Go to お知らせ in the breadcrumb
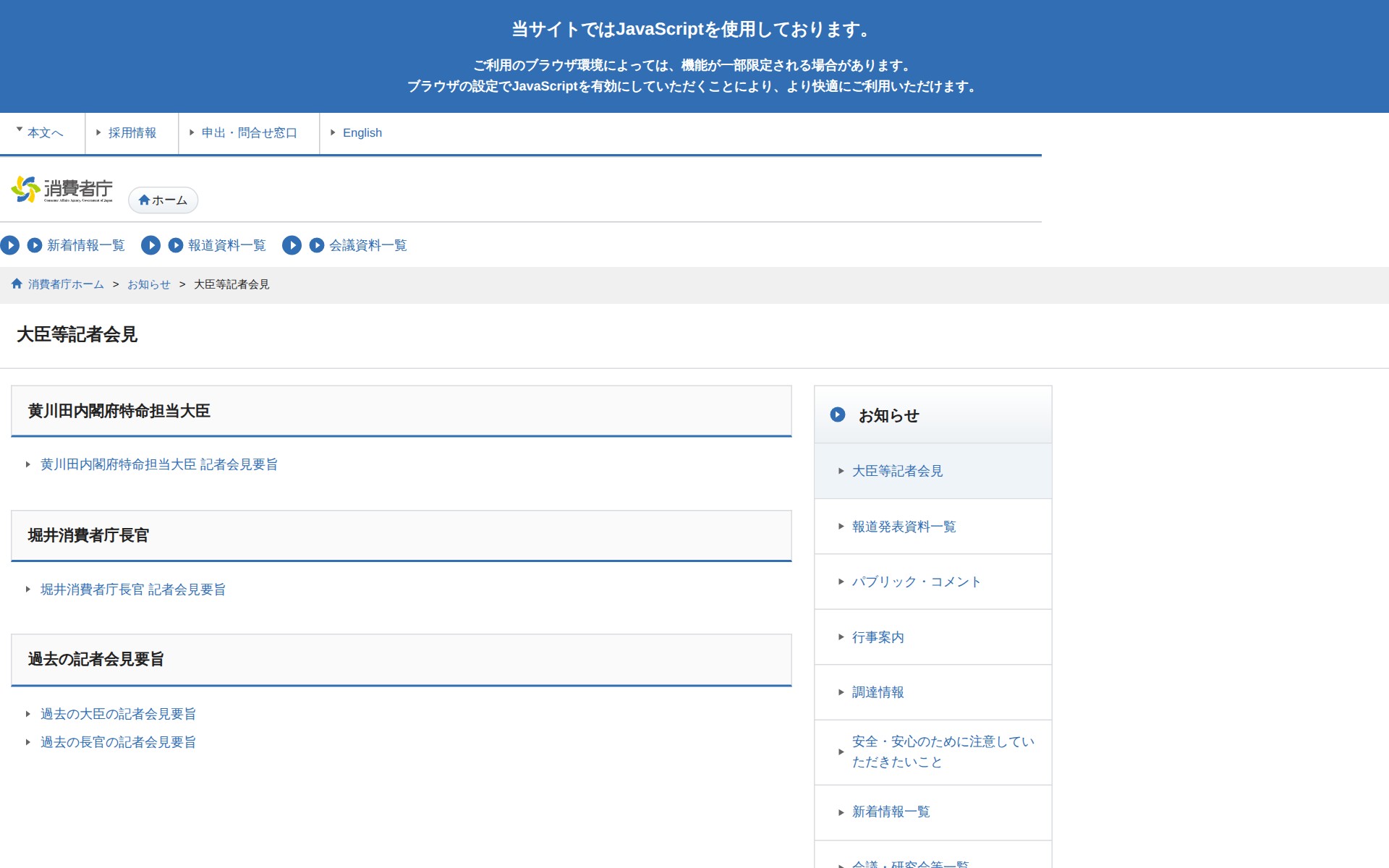This screenshot has height=868, width=1389. (148, 285)
